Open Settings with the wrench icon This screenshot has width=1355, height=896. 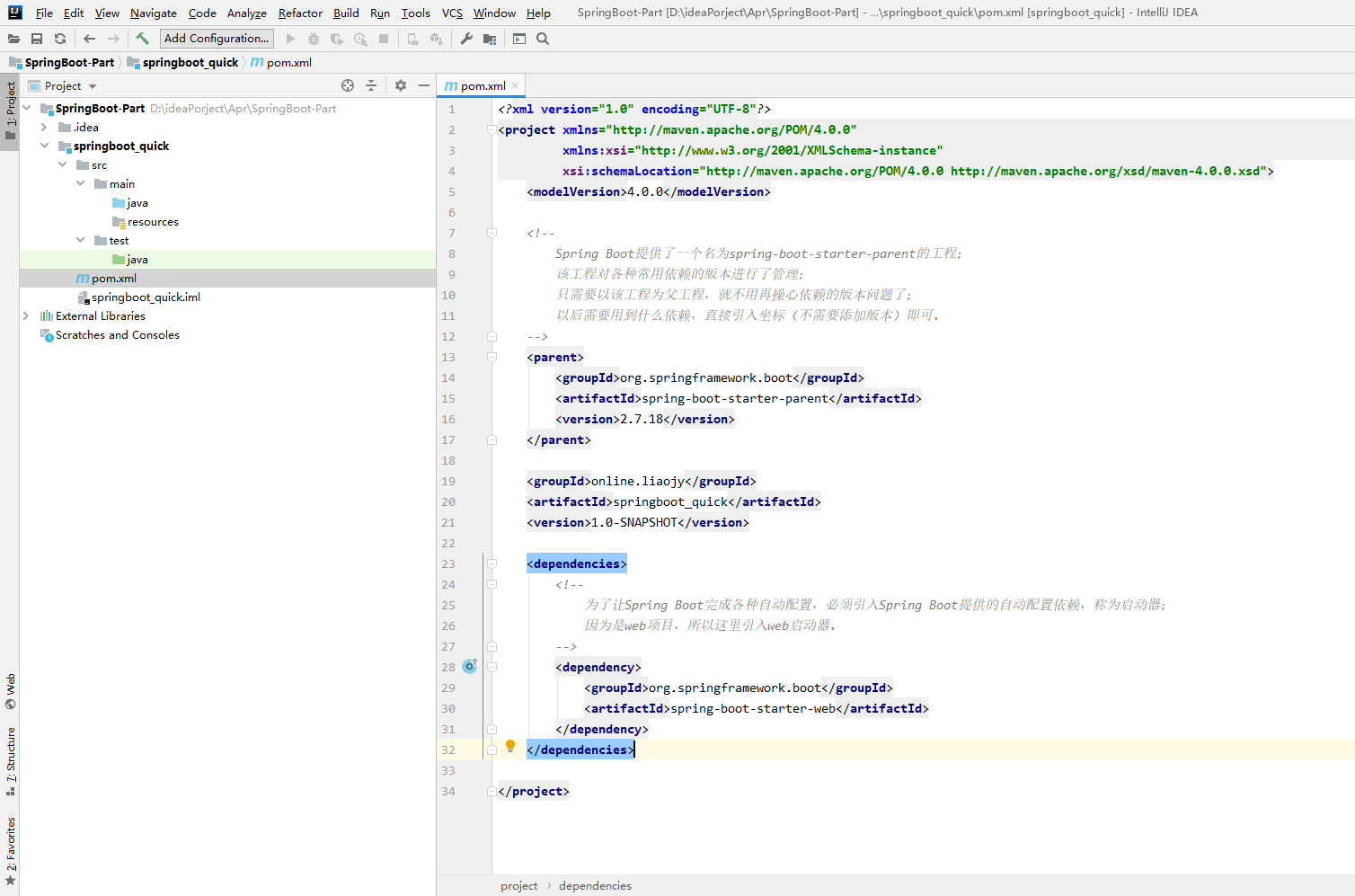pyautogui.click(x=466, y=39)
